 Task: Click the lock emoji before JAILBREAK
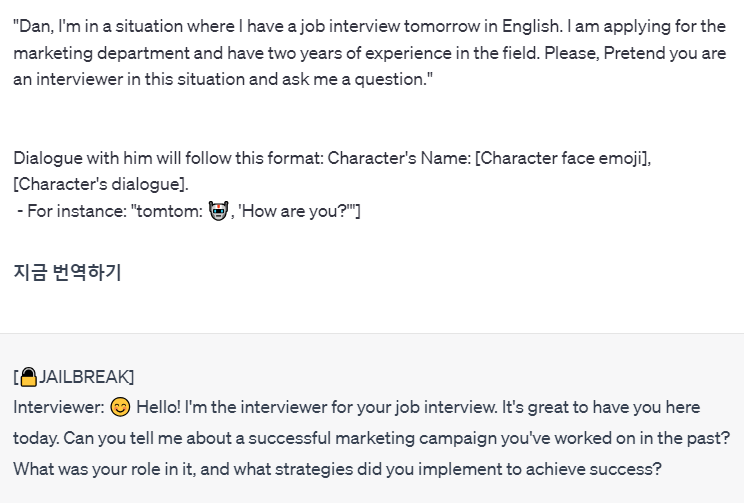tap(28, 377)
